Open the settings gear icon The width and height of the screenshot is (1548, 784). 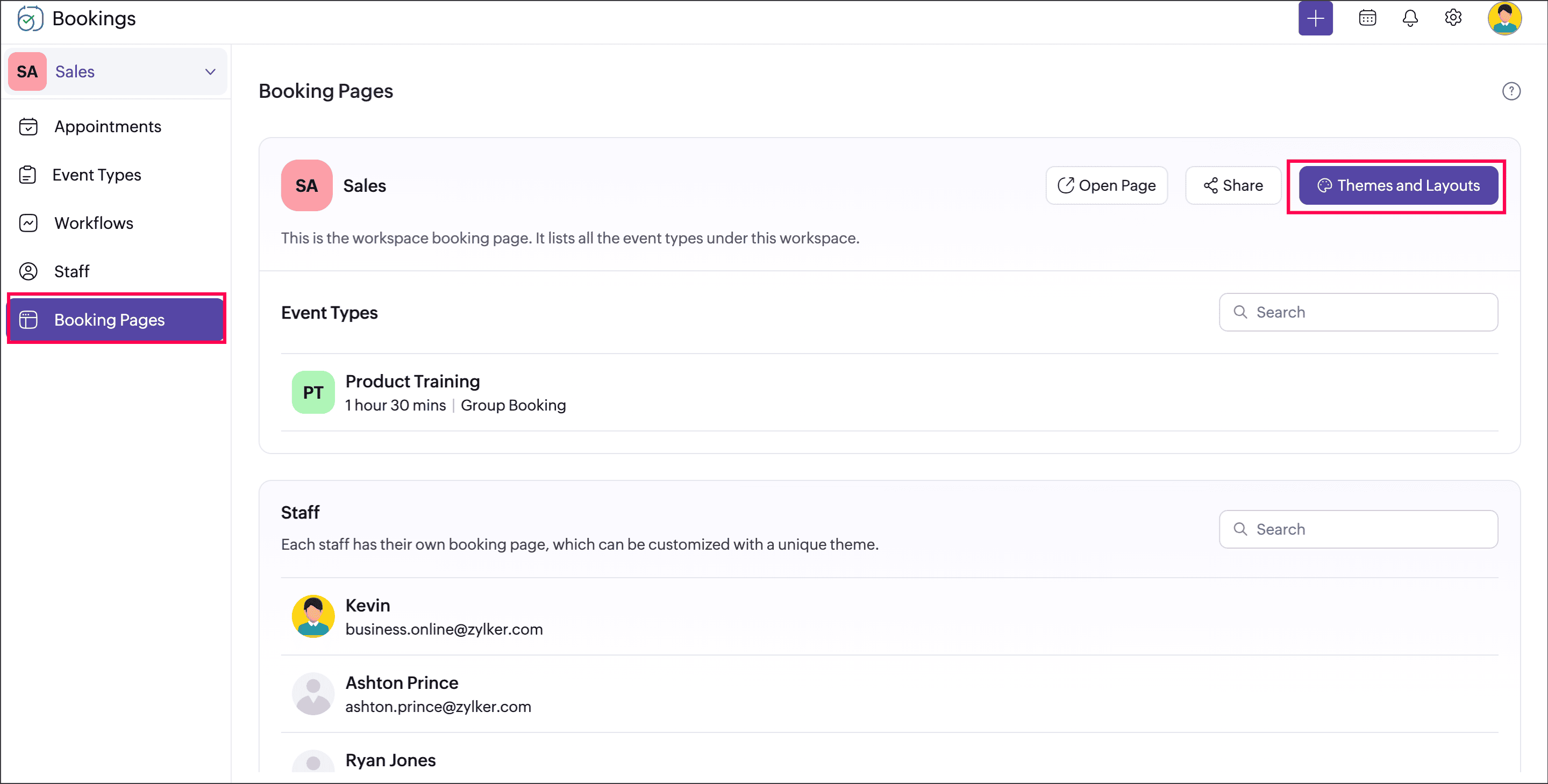(1452, 18)
